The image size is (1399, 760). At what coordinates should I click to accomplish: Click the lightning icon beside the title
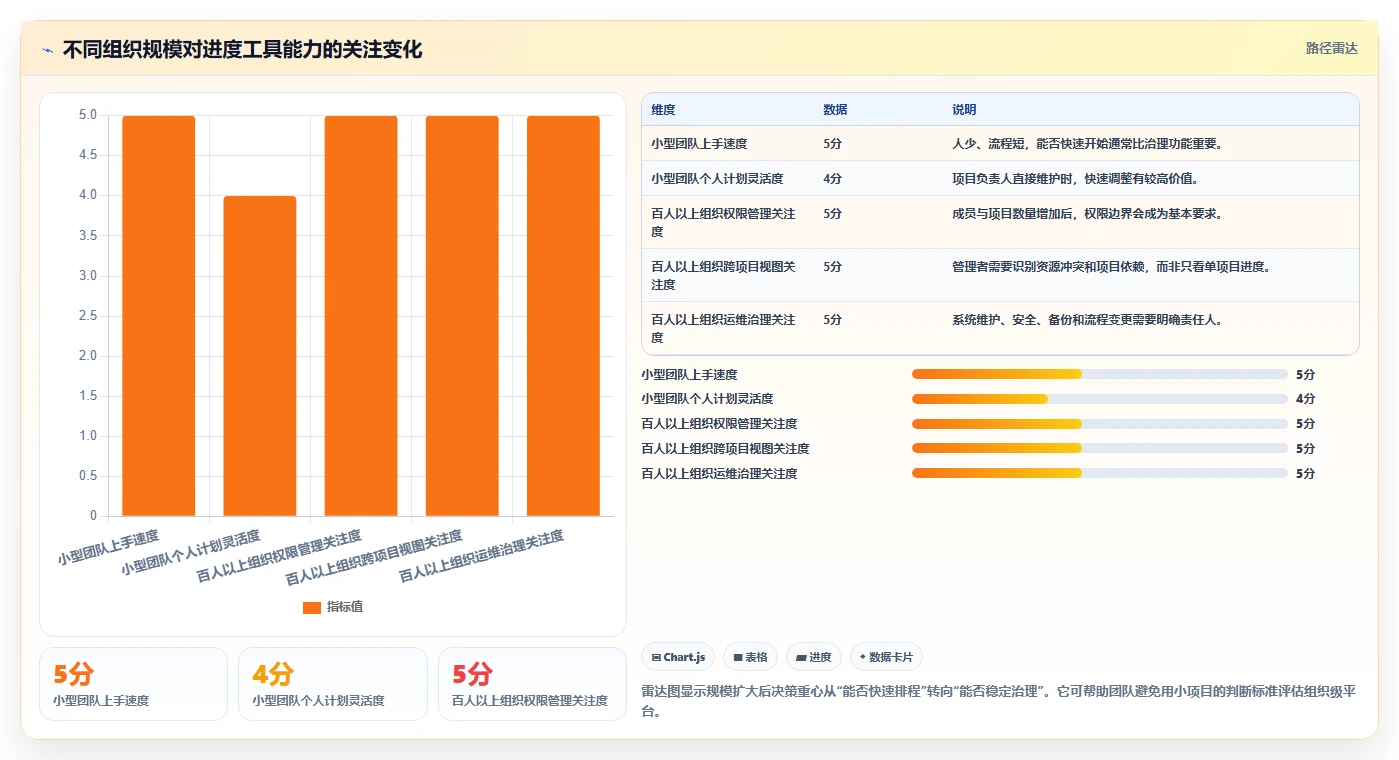pos(47,50)
